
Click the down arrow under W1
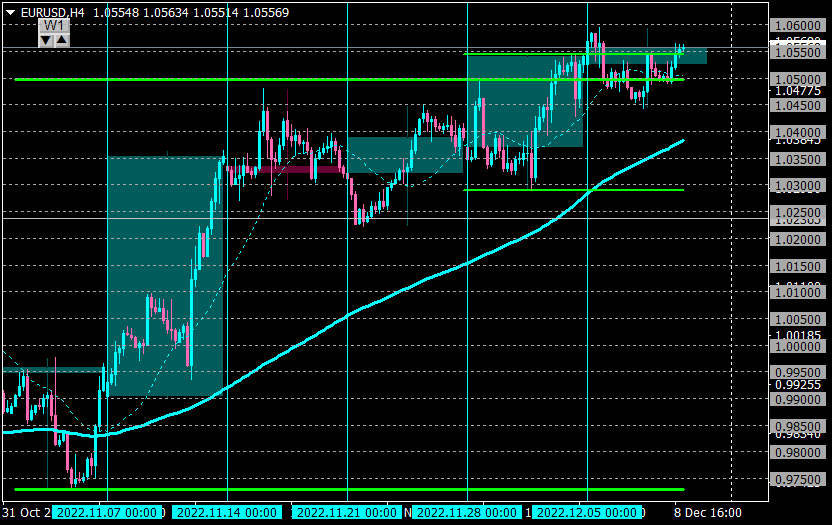pyautogui.click(x=46, y=40)
